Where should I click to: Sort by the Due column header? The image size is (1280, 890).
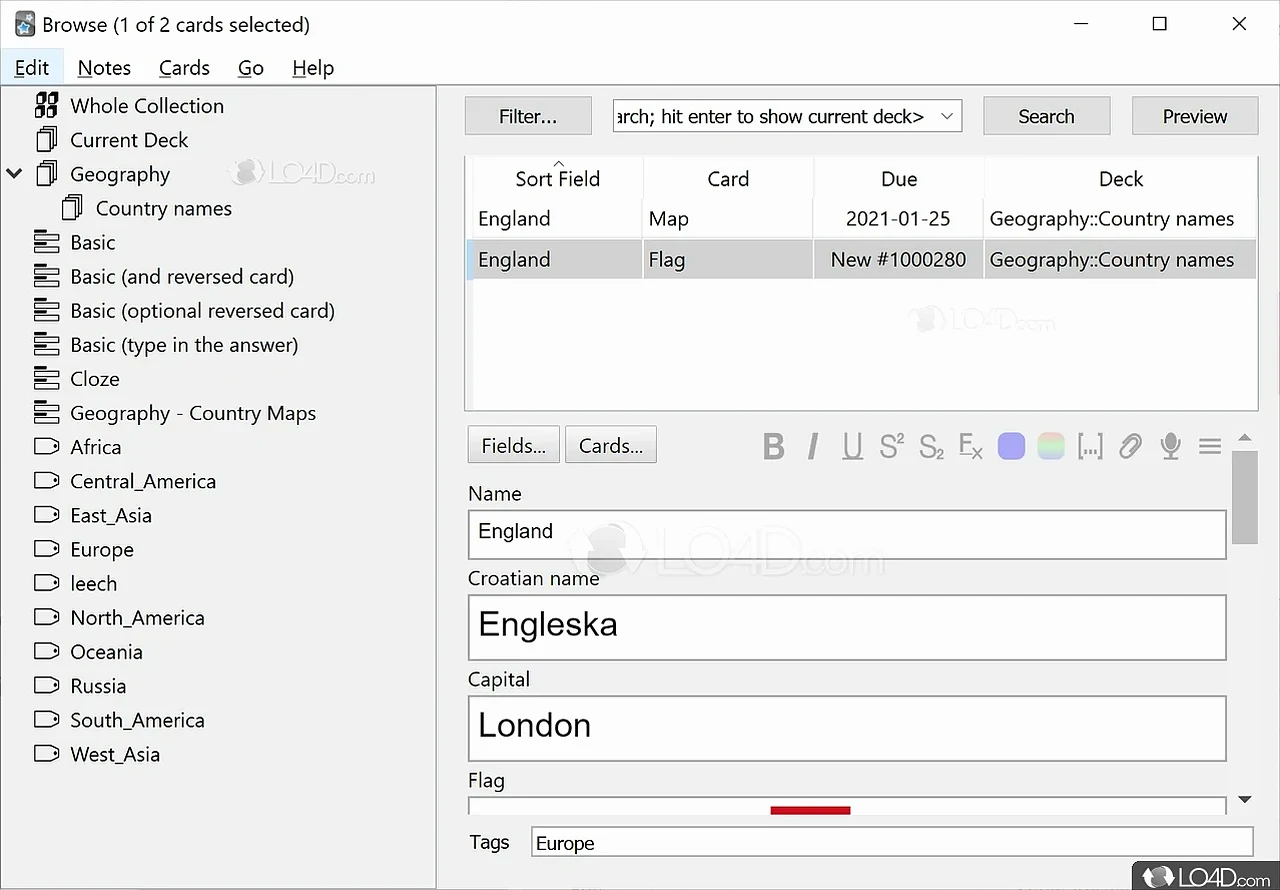pos(899,179)
